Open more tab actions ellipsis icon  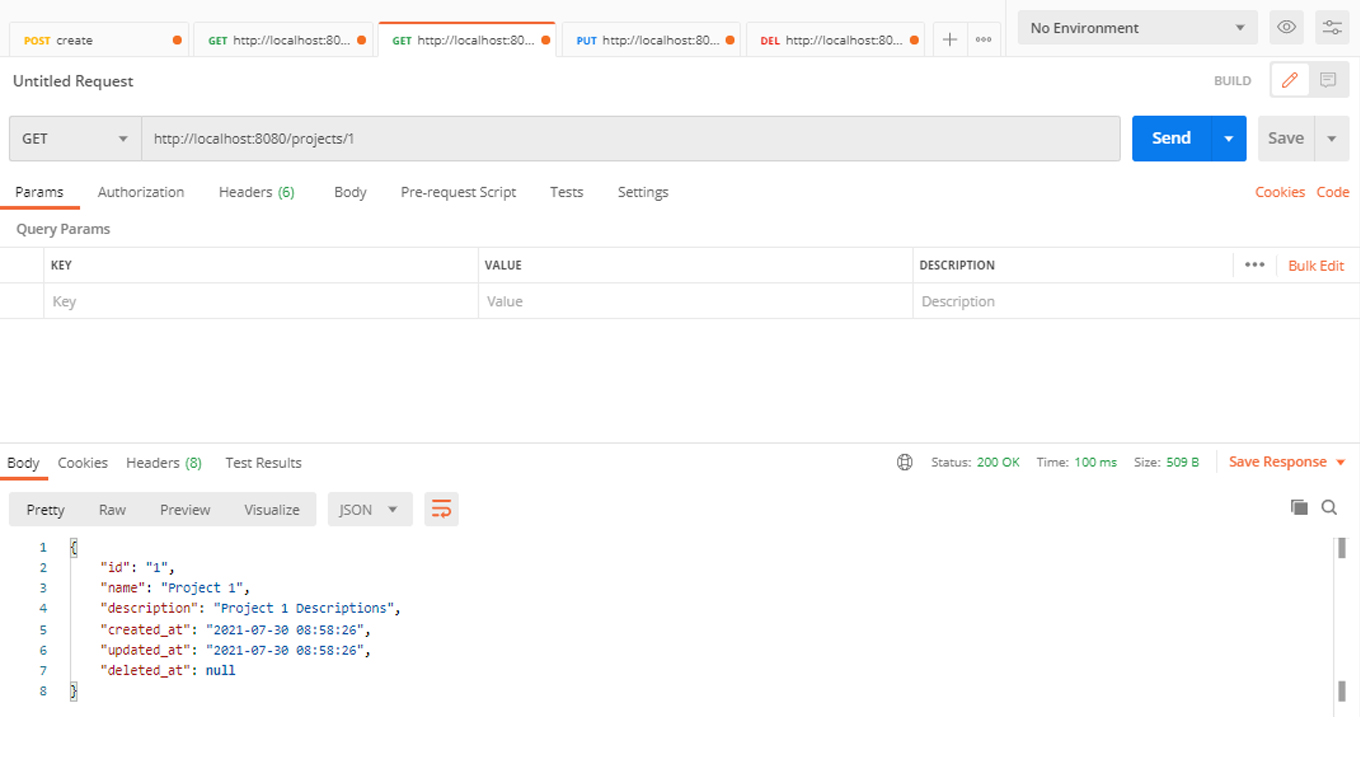pos(983,39)
